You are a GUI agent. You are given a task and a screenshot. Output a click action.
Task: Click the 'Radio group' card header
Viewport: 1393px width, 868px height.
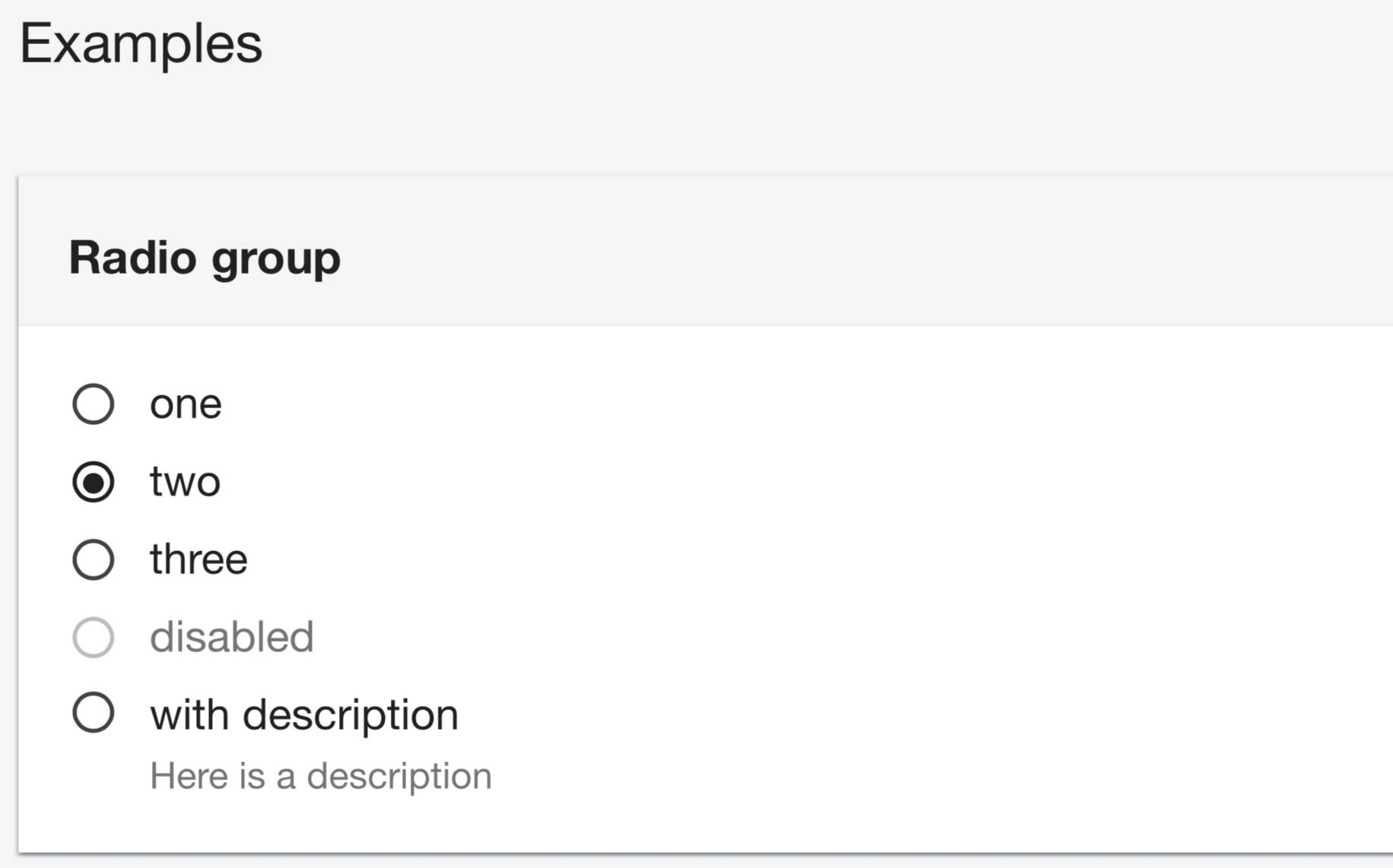[204, 258]
